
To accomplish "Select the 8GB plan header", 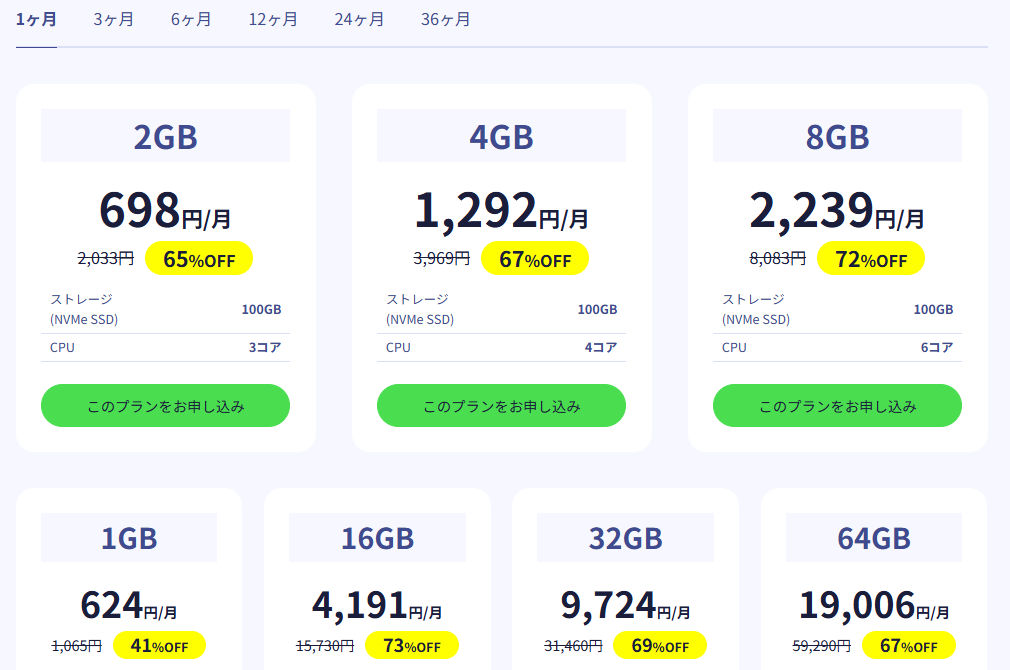I will click(837, 137).
